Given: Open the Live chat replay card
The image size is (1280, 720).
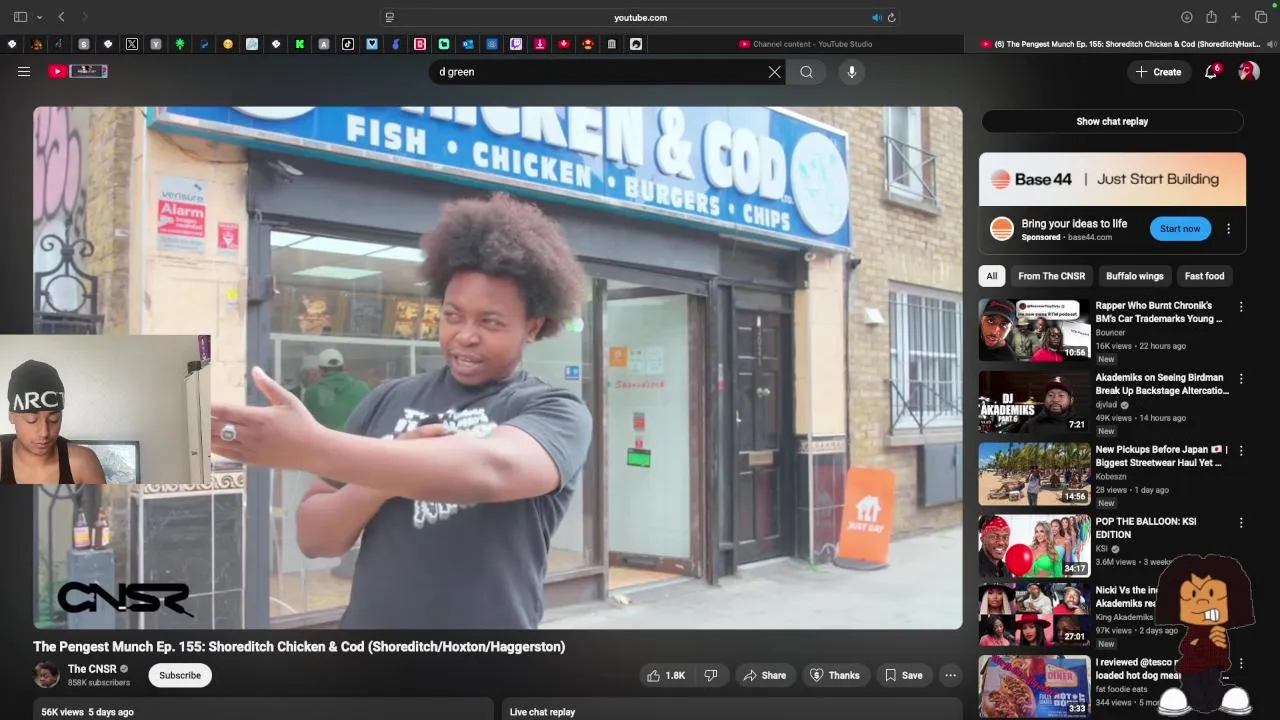Looking at the screenshot, I should pos(731,709).
